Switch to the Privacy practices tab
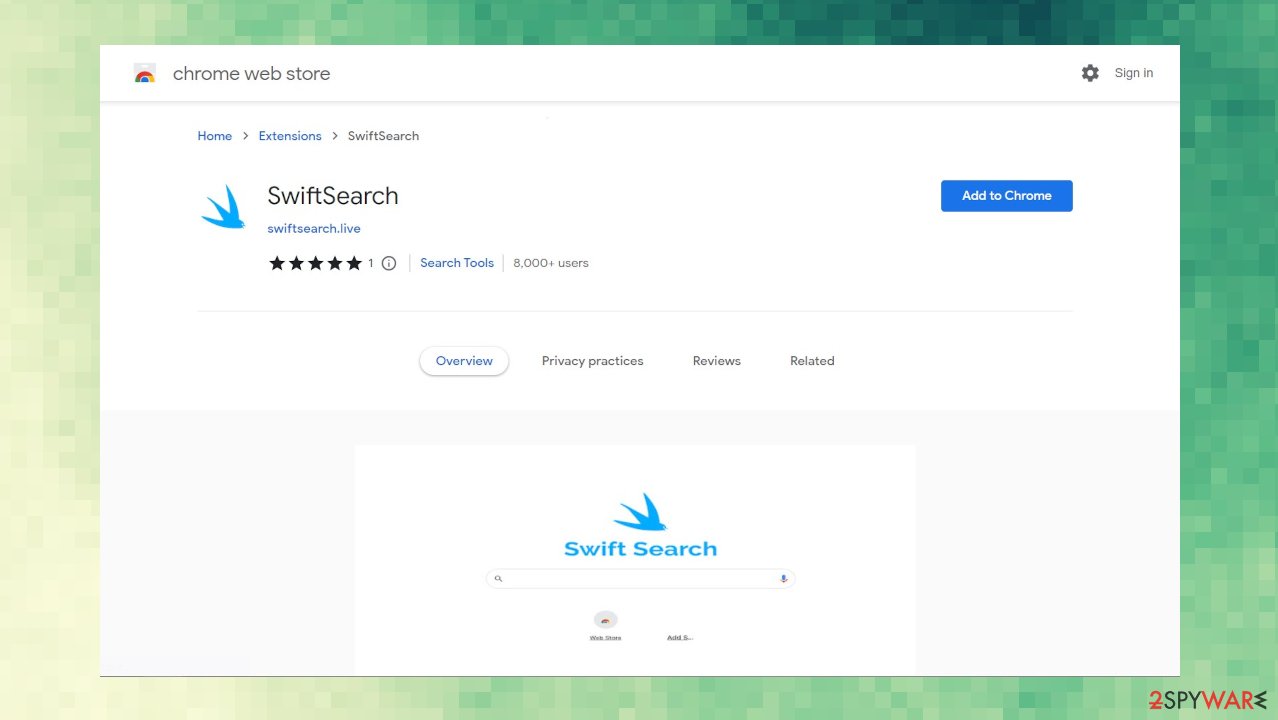This screenshot has height=720, width=1278. click(x=592, y=360)
